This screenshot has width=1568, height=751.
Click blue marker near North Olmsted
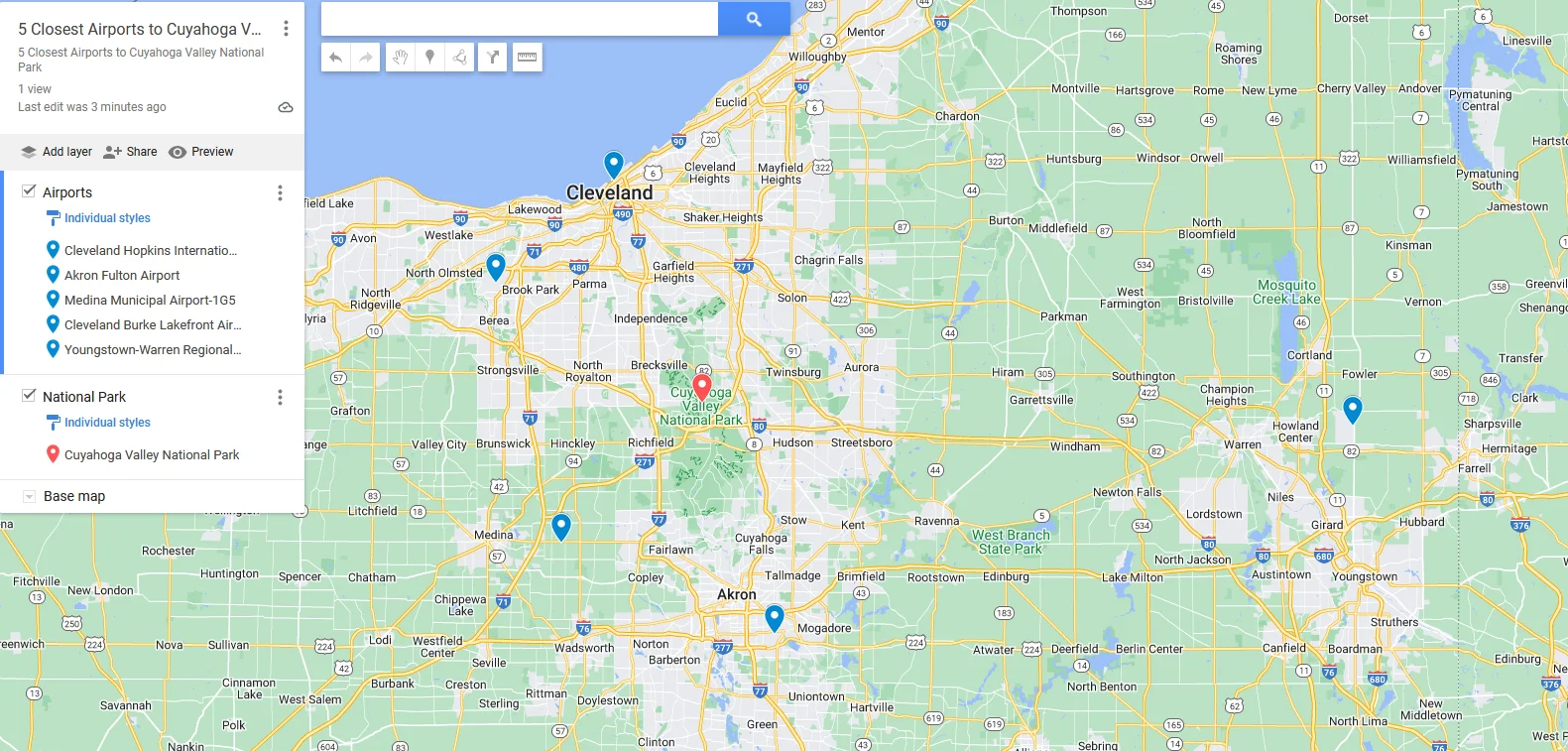tap(496, 267)
